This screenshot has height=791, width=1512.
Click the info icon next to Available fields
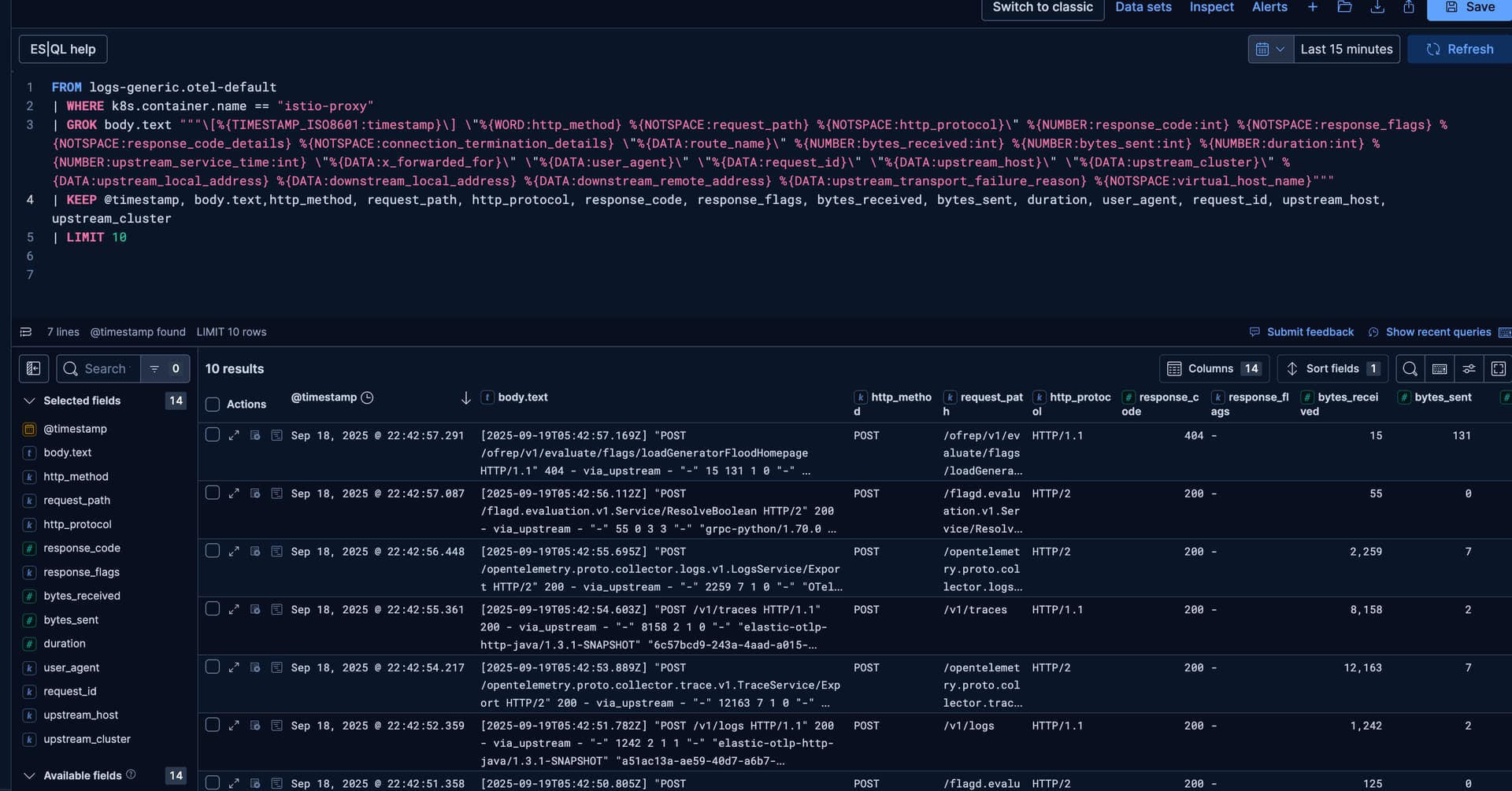click(x=131, y=774)
